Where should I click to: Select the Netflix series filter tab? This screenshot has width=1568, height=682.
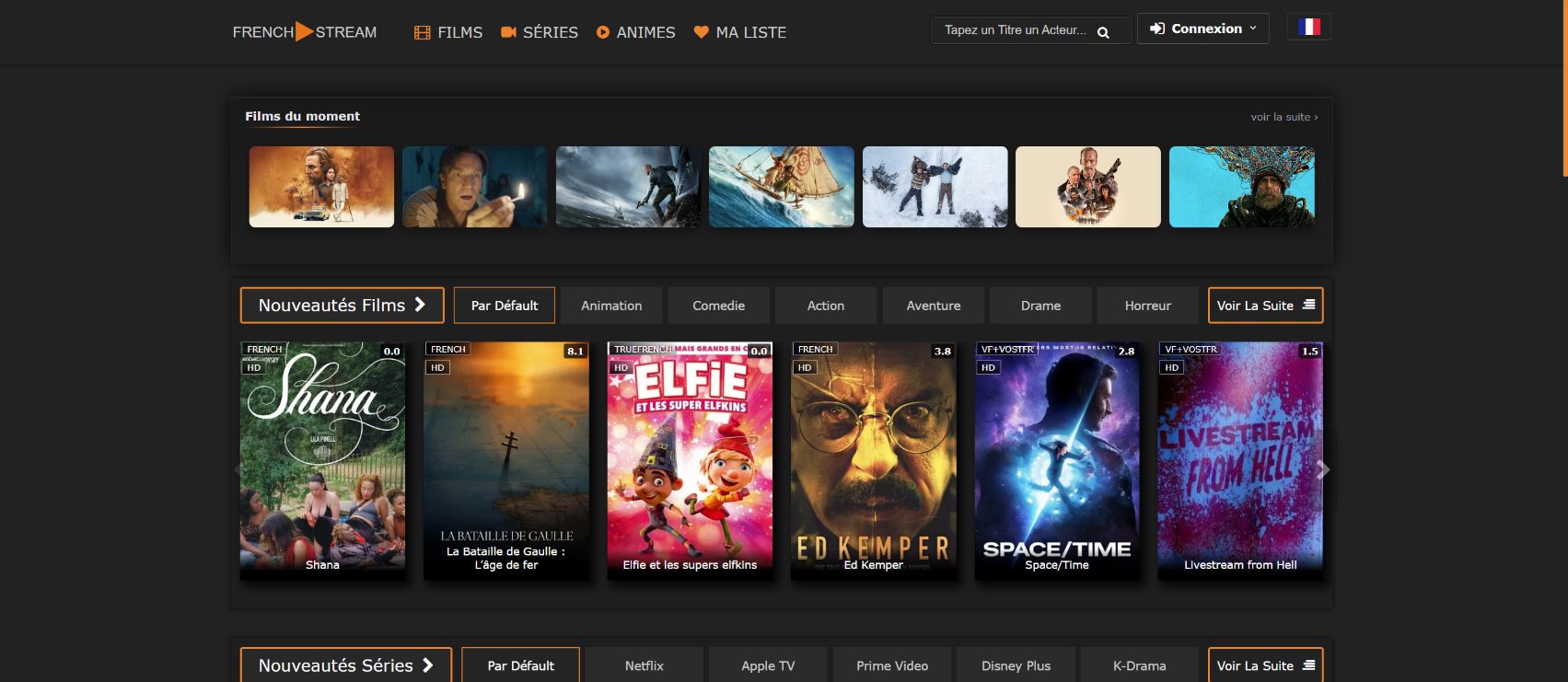coord(645,665)
